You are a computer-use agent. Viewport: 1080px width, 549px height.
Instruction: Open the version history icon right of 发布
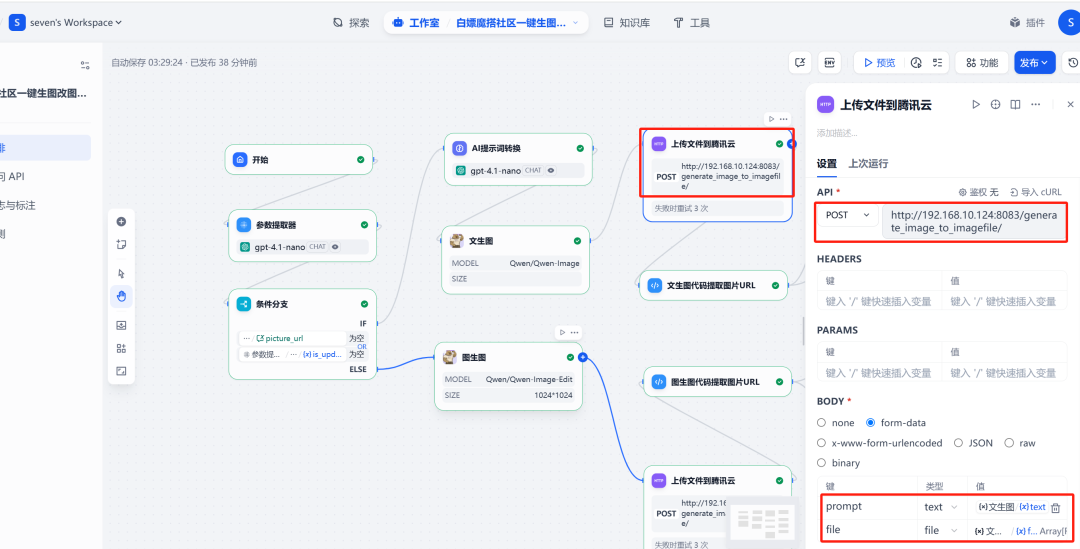coord(1073,63)
